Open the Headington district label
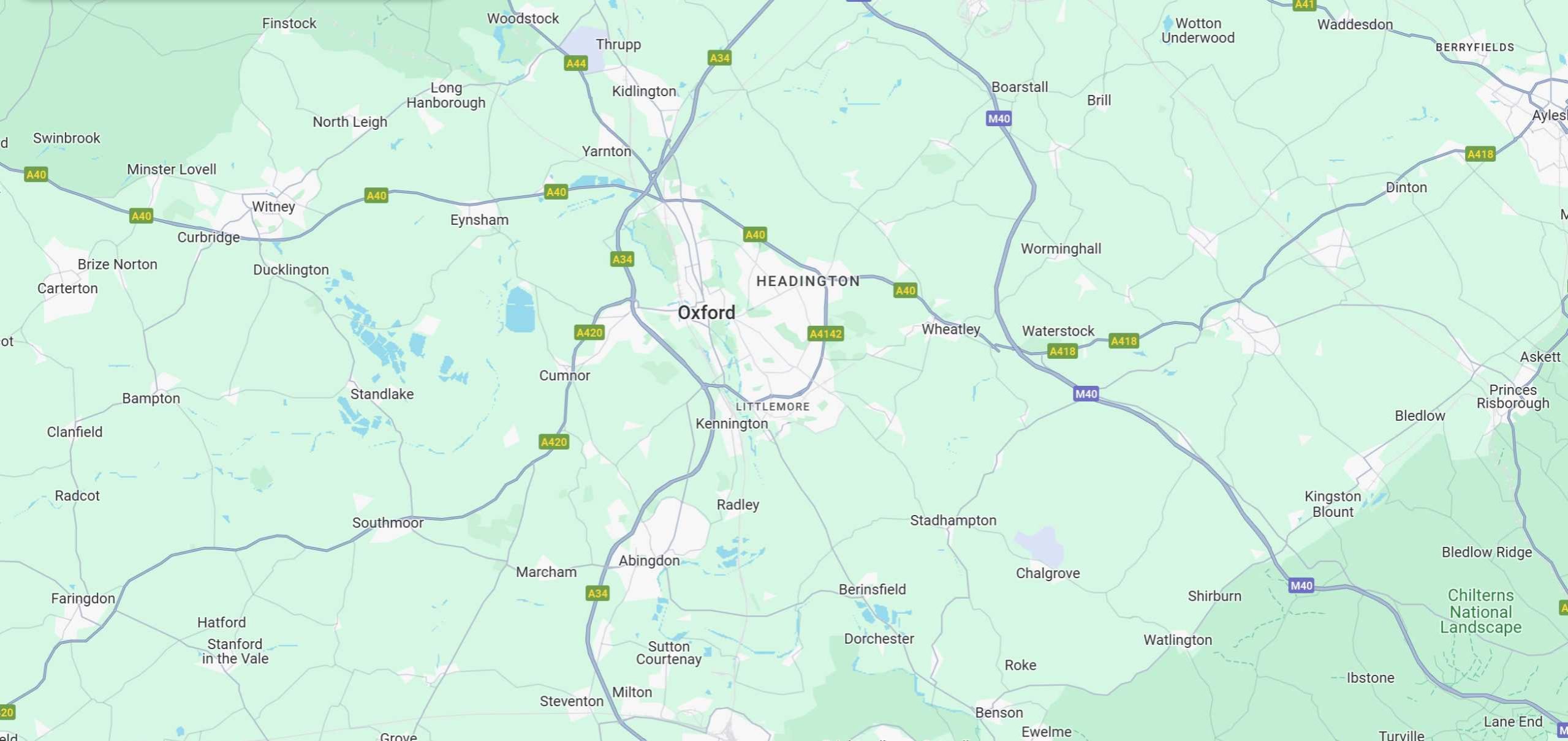1568x741 pixels. click(808, 281)
